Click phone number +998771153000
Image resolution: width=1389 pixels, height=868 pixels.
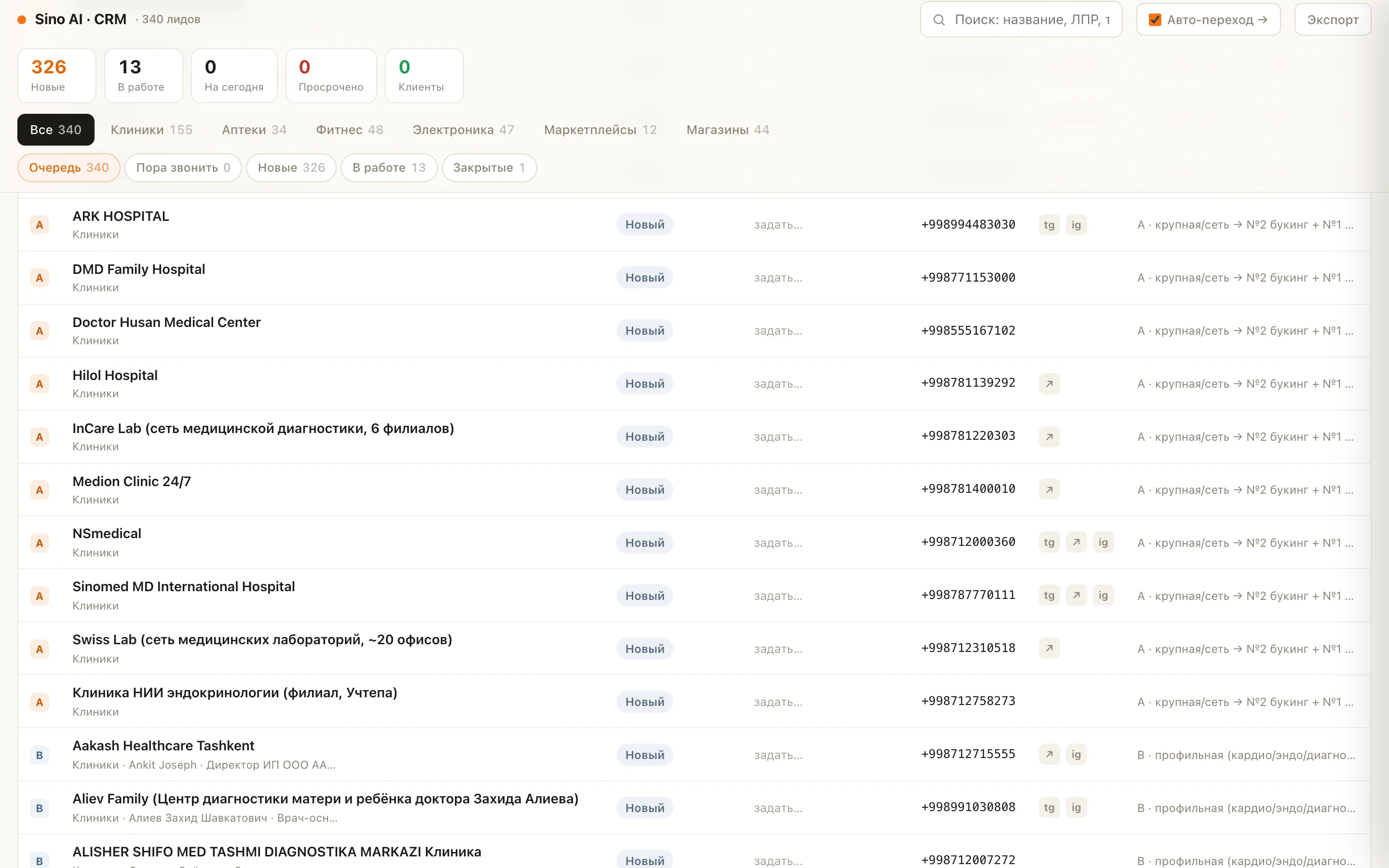pyautogui.click(x=968, y=278)
